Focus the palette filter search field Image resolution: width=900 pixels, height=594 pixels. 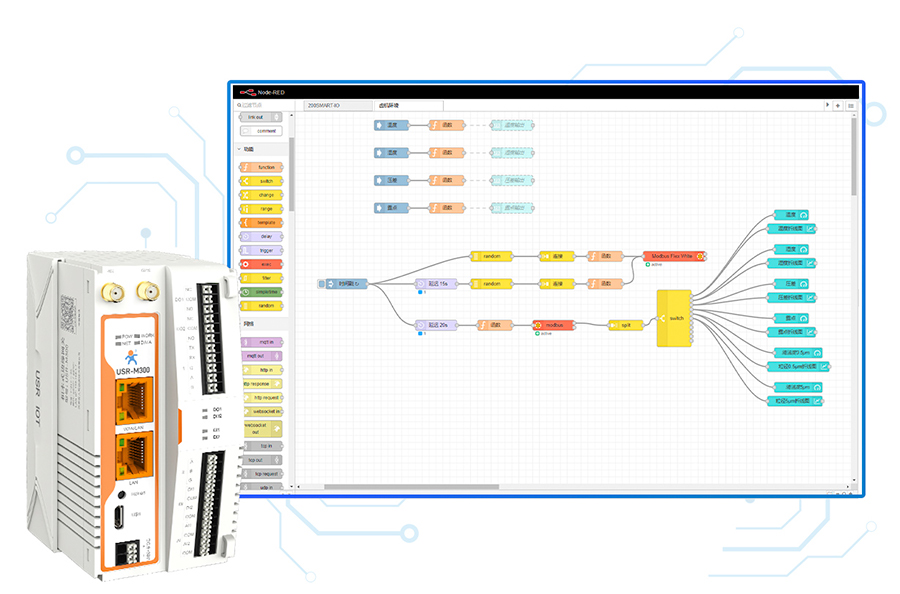click(x=263, y=106)
